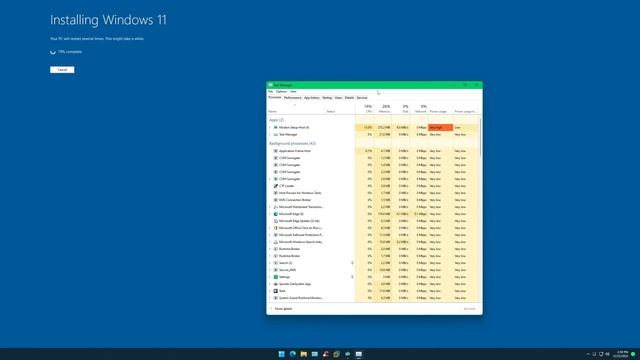Click the Microsoft Edge process icon

pyautogui.click(x=276, y=214)
